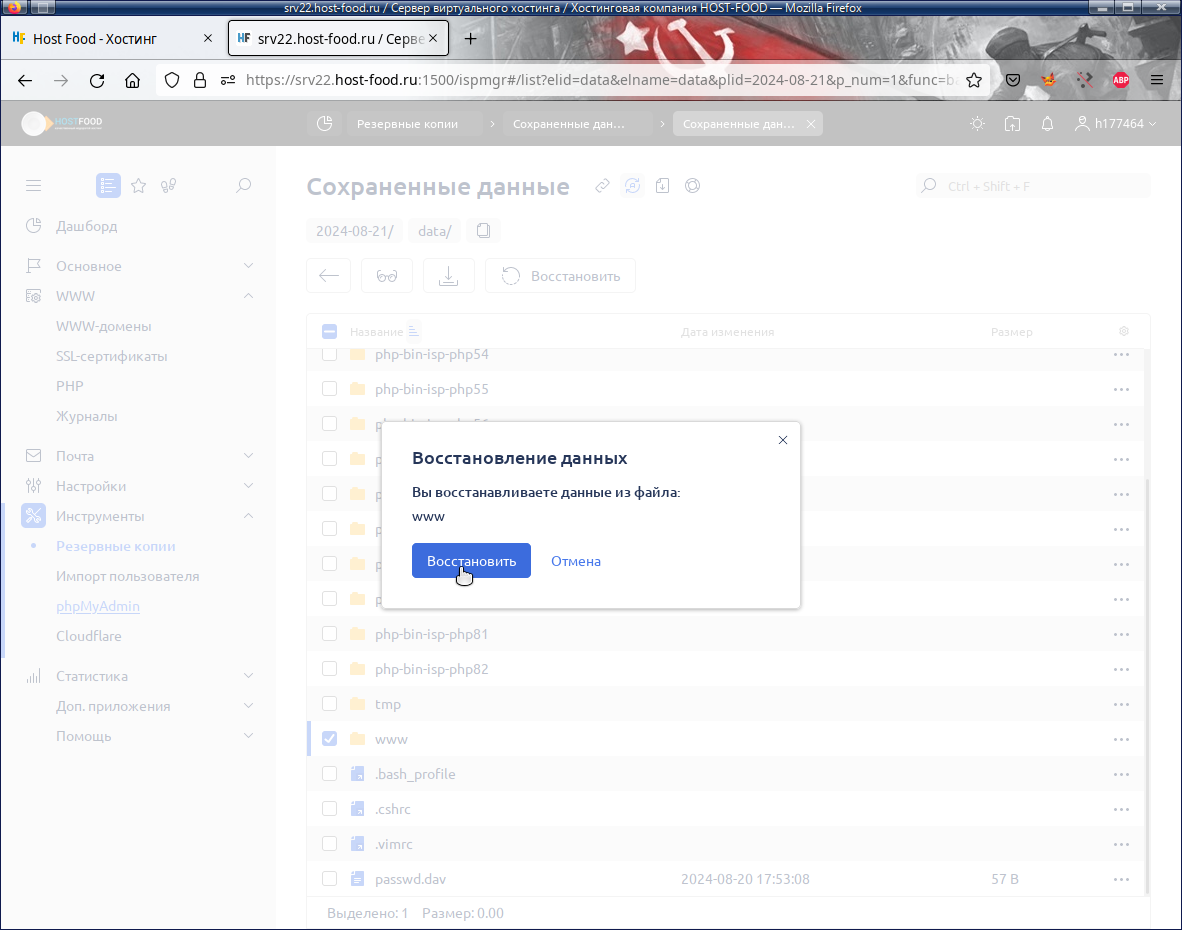1182x930 pixels.
Task: Close the Восстановление данных dialog with X
Action: point(783,439)
